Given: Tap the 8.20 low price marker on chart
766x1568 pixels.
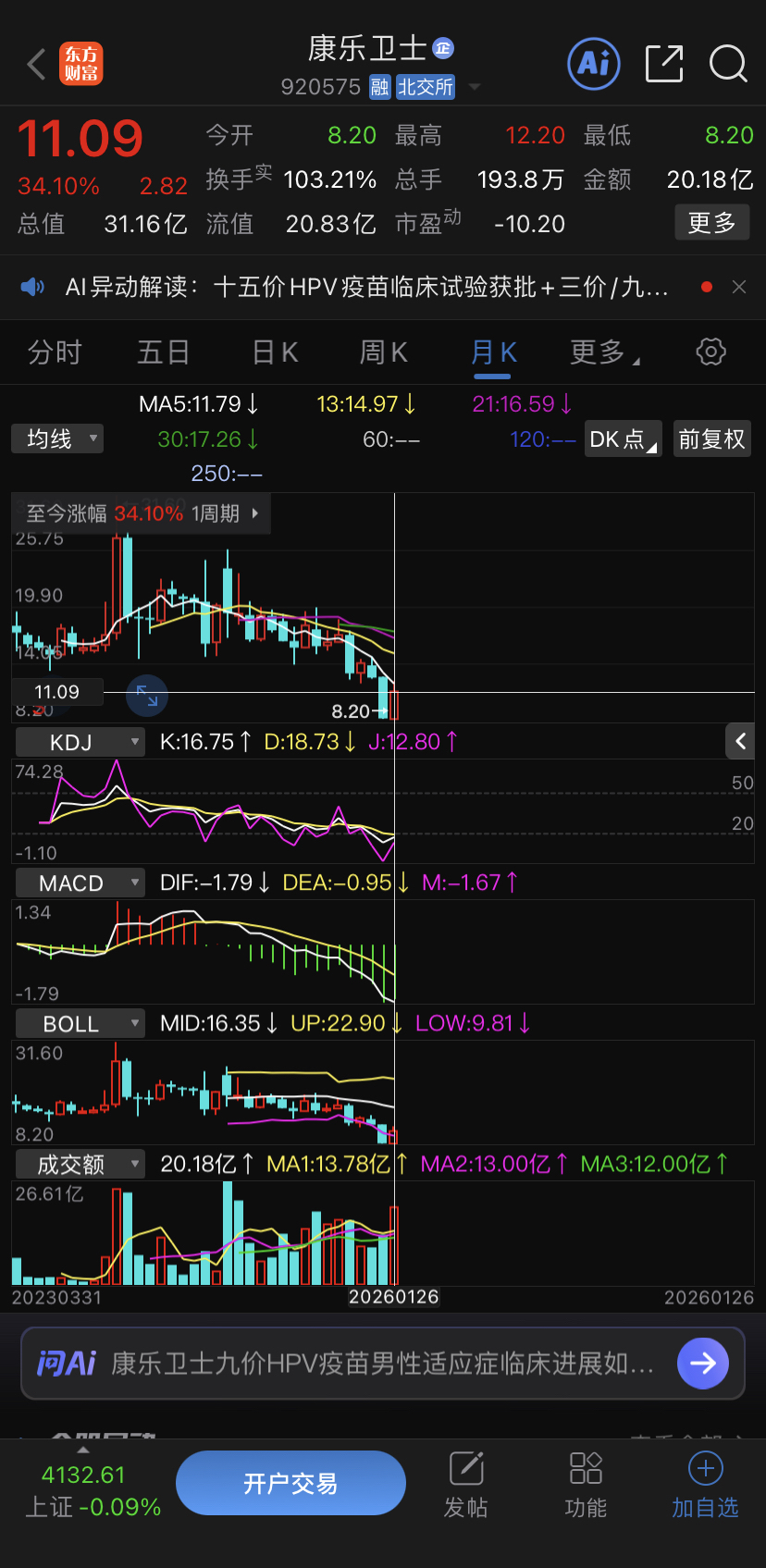Looking at the screenshot, I should pos(359,710).
